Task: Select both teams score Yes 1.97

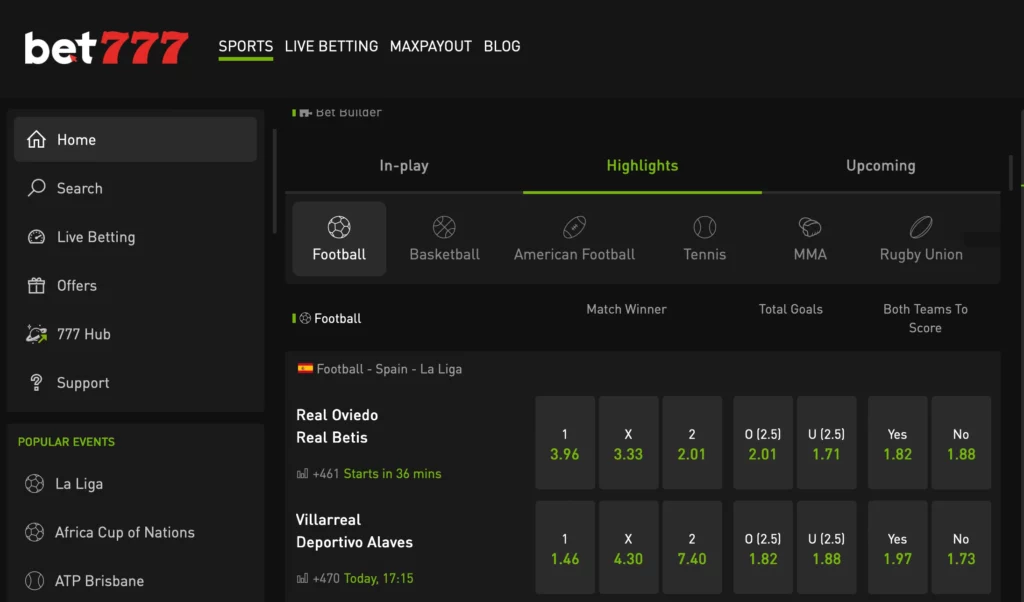Action: pos(897,547)
